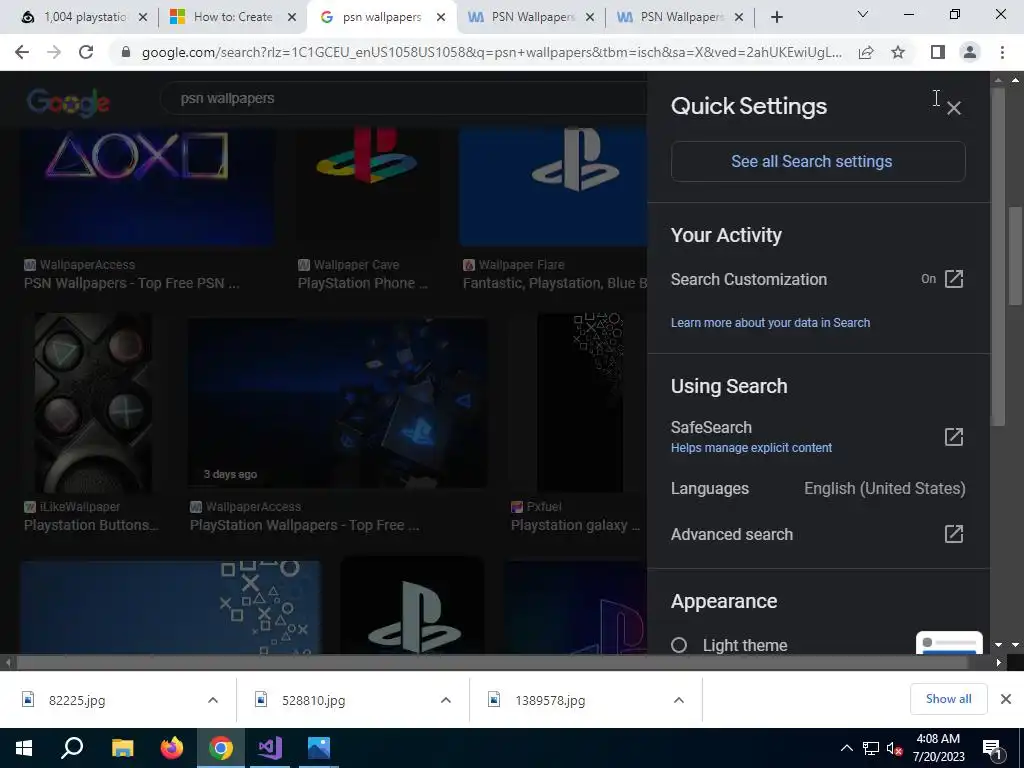1024x768 pixels.
Task: Open Chrome three-dot menu
Action: pyautogui.click(x=1002, y=52)
